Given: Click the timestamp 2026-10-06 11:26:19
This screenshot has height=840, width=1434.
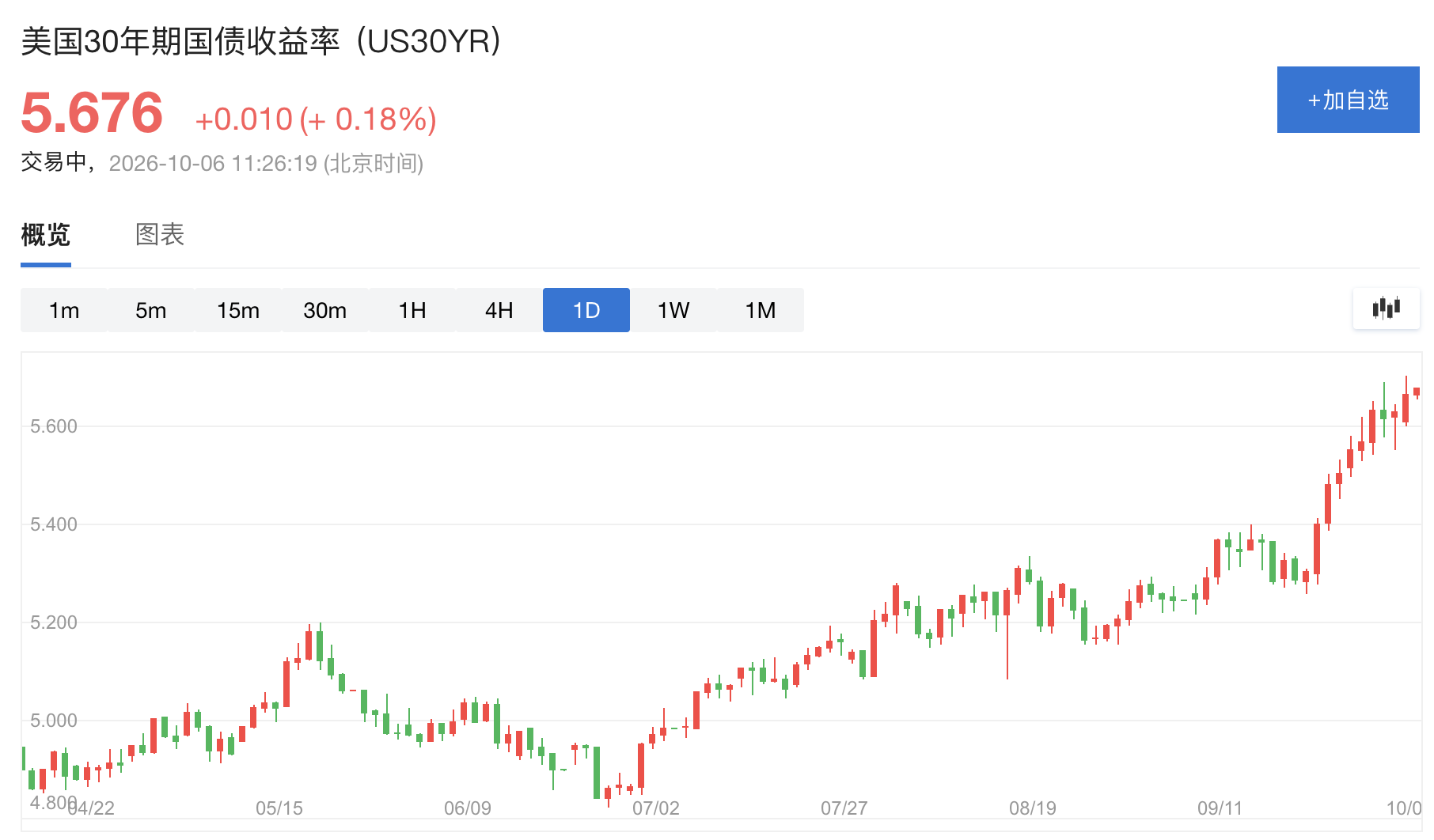Looking at the screenshot, I should (x=213, y=163).
